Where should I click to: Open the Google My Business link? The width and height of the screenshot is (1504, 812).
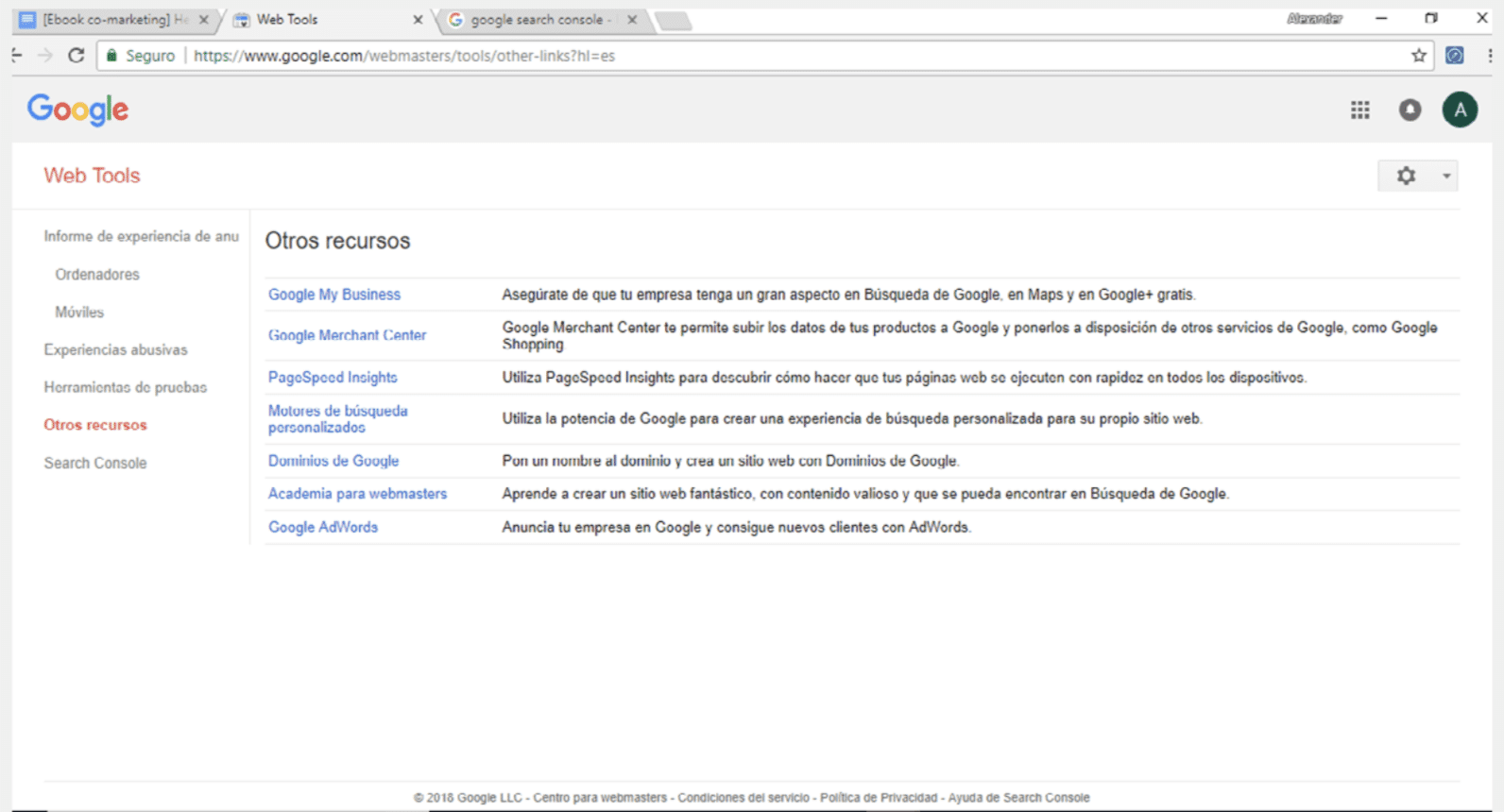point(334,295)
